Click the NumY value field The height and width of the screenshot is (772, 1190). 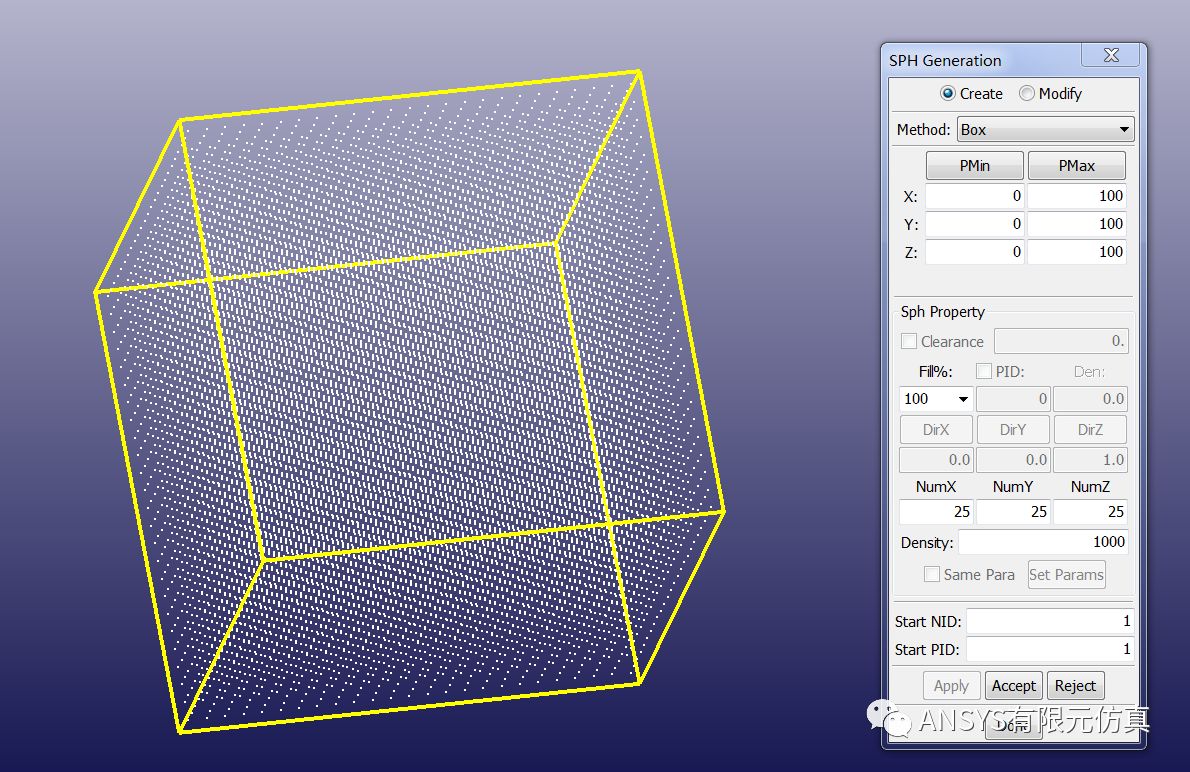point(1013,512)
